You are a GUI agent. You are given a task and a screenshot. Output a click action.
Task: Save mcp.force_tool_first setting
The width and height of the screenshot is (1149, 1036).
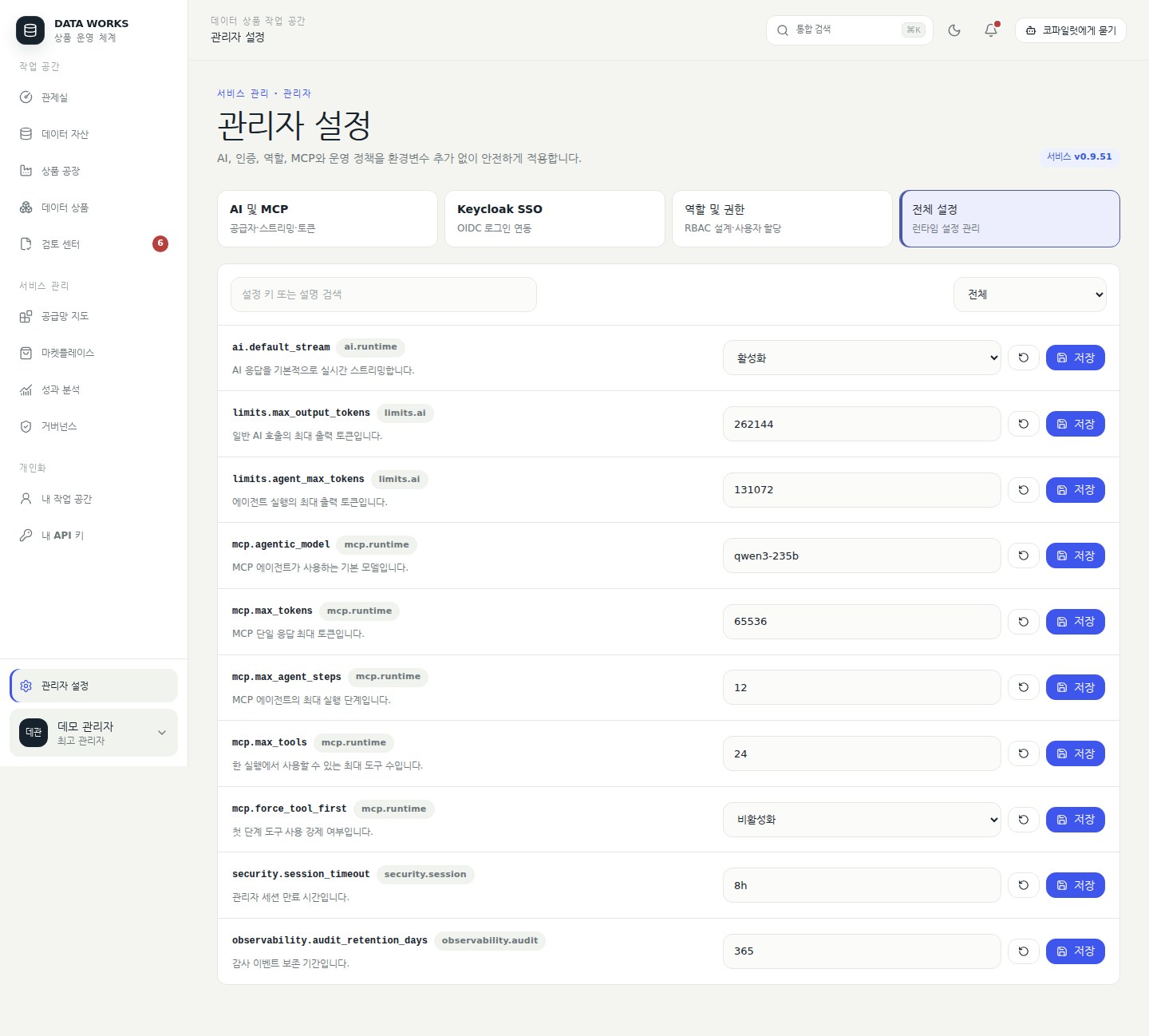pos(1076,820)
